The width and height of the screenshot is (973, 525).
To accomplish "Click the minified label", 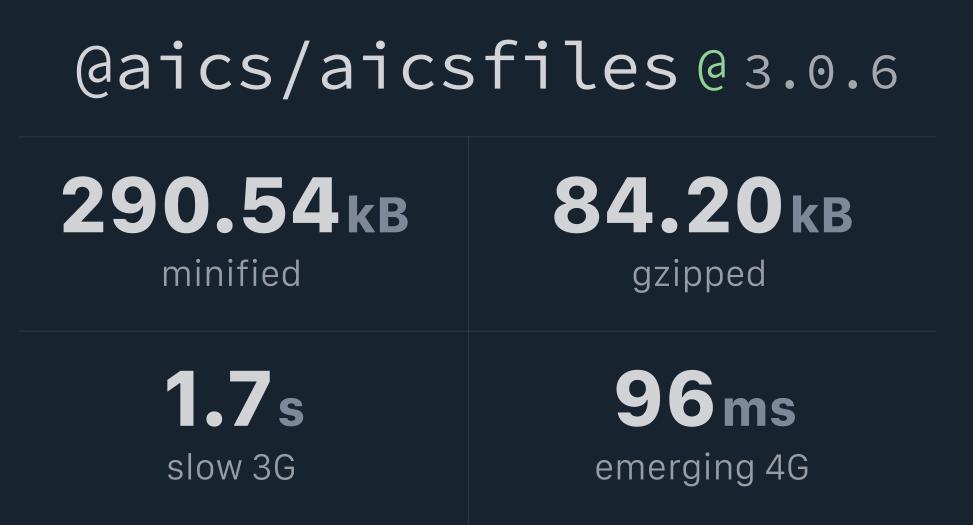I will tap(231, 274).
